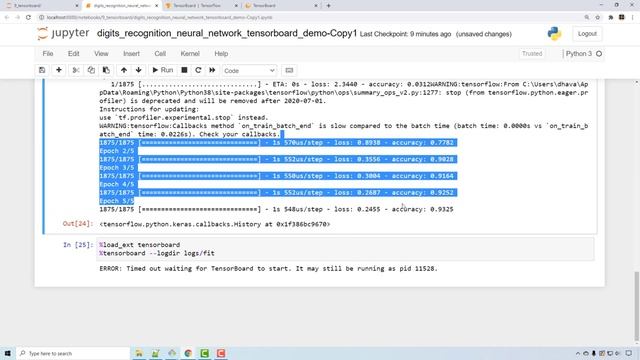
Task: Click the 'Epoch 2/5' output line
Action: click(x=117, y=151)
